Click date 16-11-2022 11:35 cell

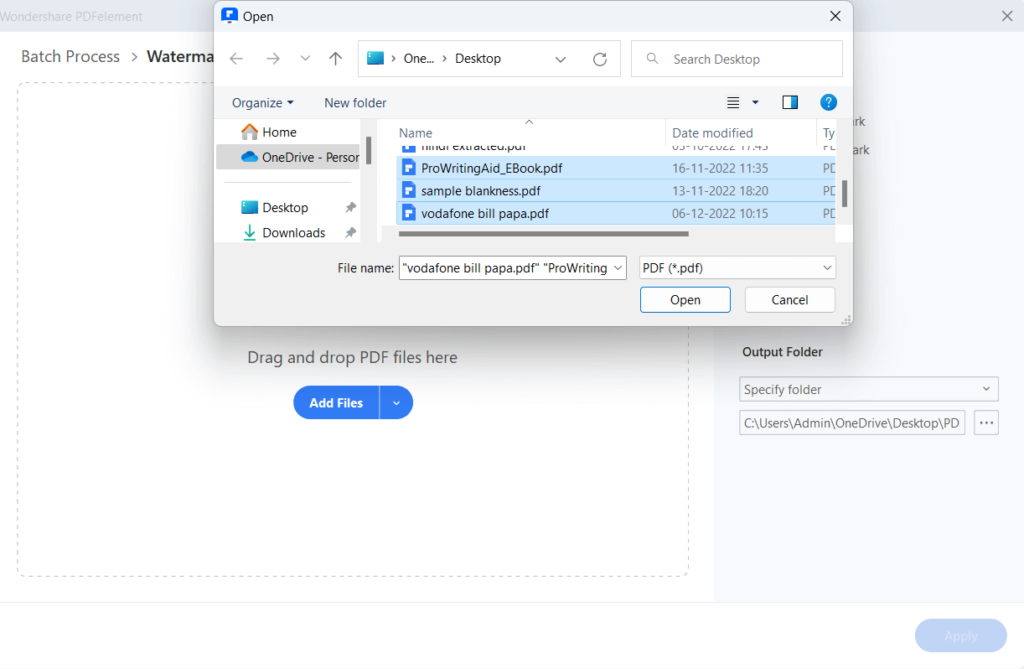[x=720, y=169]
